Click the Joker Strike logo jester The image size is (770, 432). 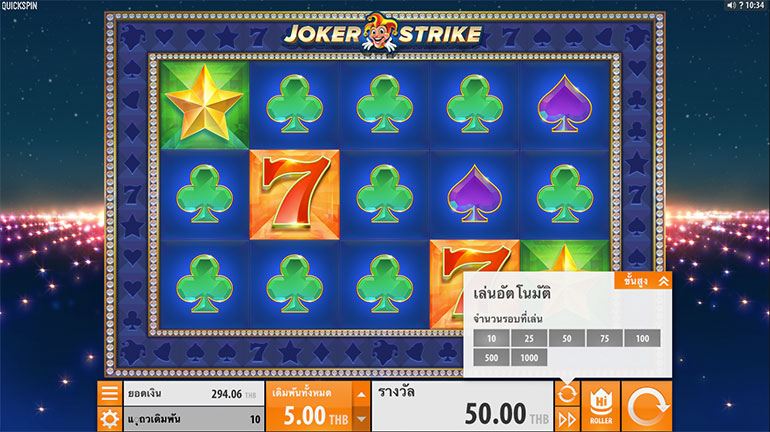[x=379, y=32]
